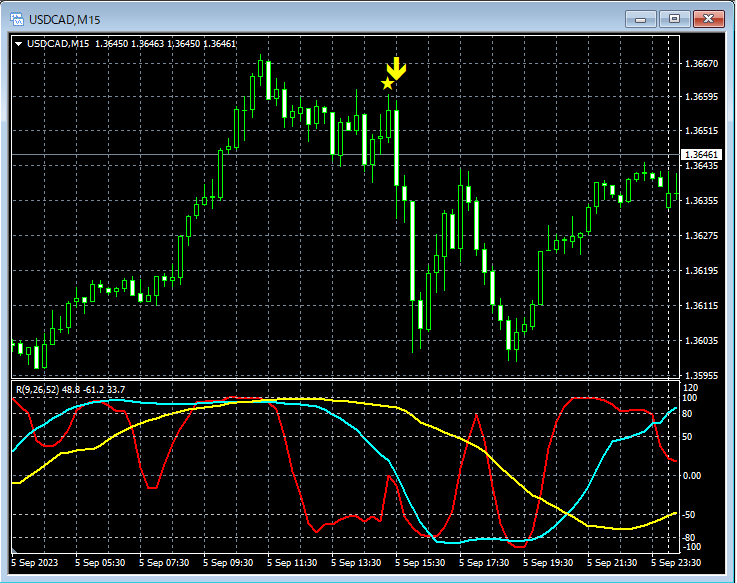
Task: Click the 5 Sep 05:30 time label
Action: coord(100,563)
